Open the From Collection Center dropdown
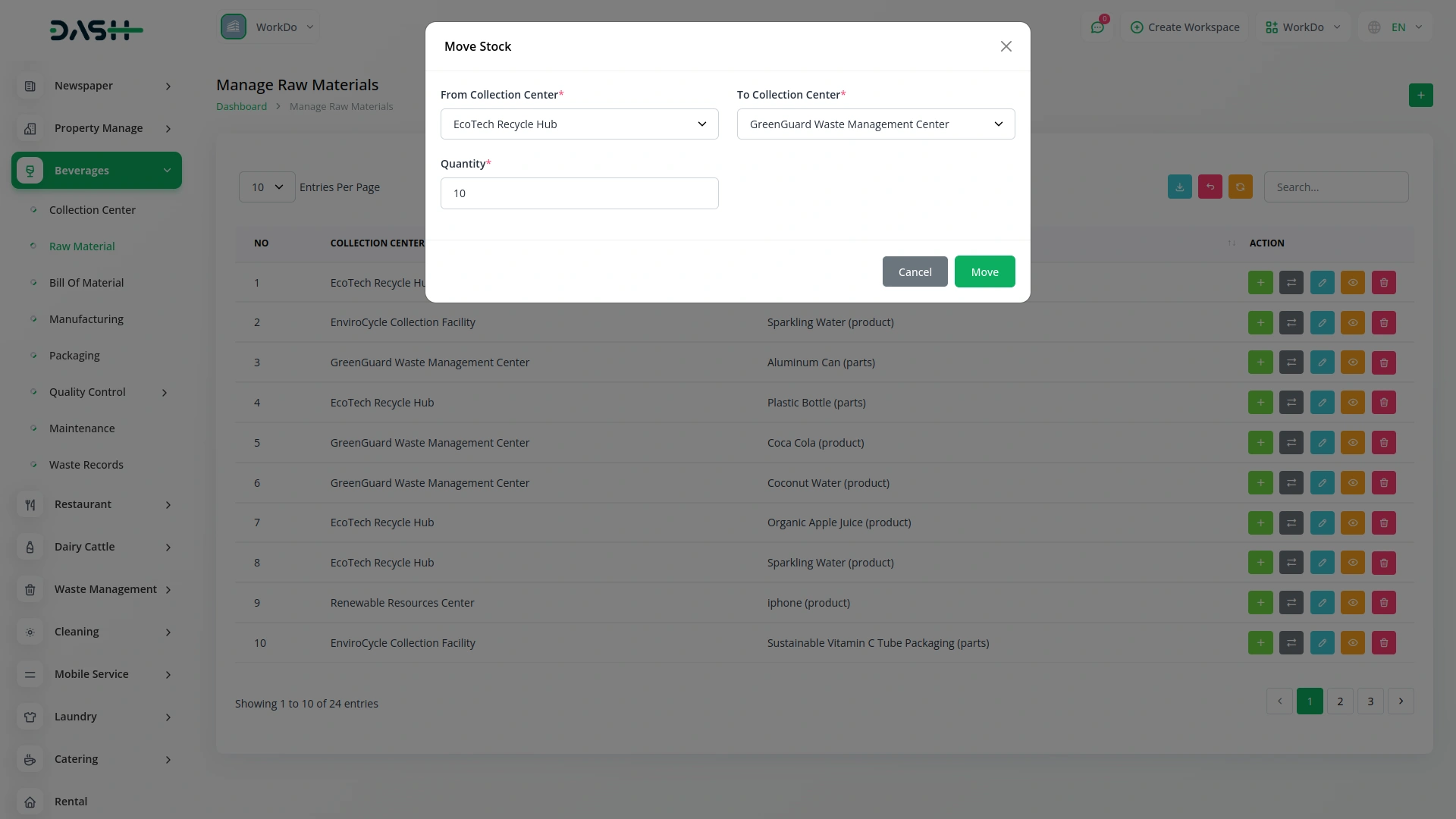 [579, 124]
